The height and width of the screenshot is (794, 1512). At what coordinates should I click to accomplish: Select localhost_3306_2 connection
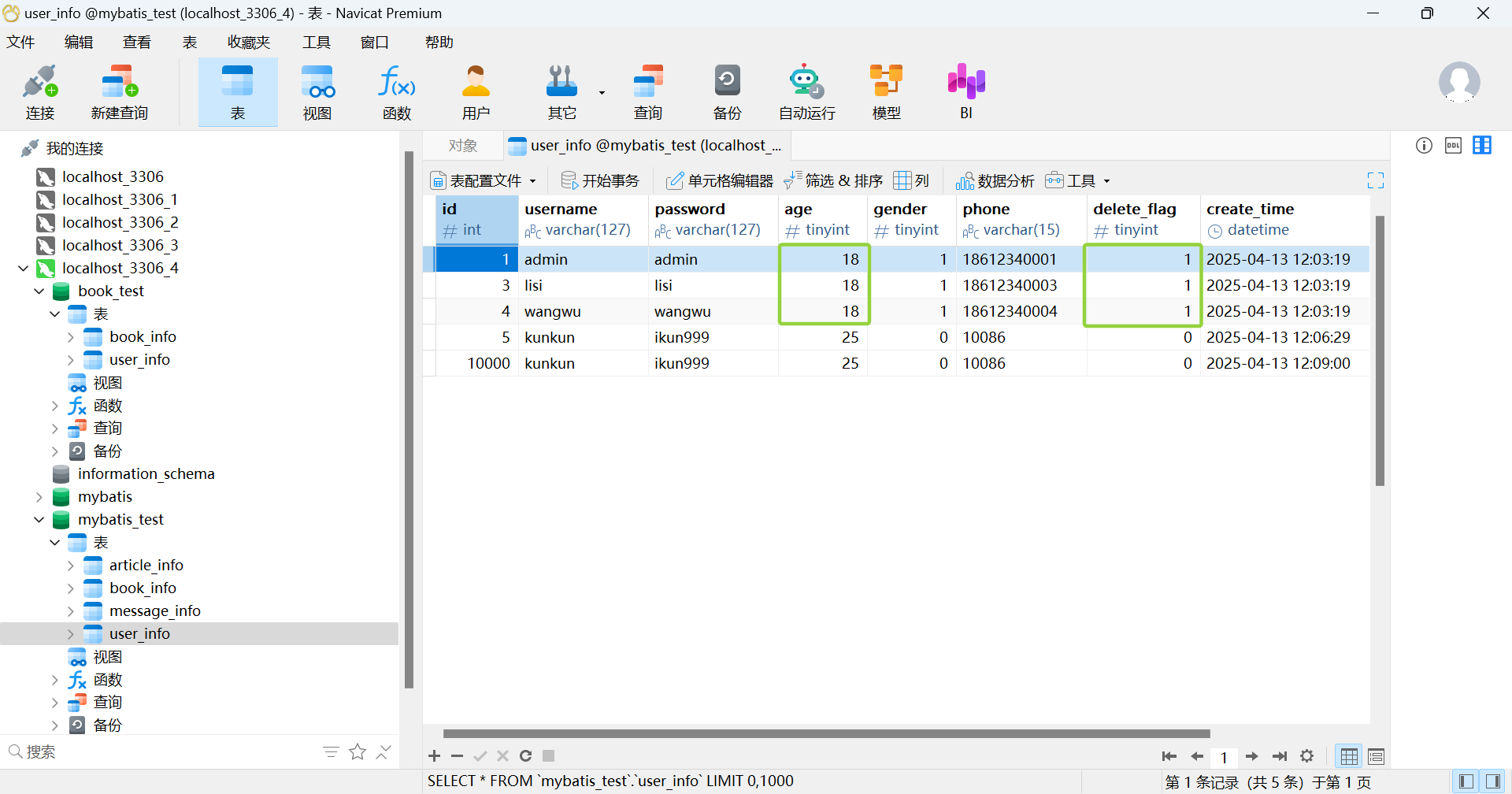pos(120,223)
